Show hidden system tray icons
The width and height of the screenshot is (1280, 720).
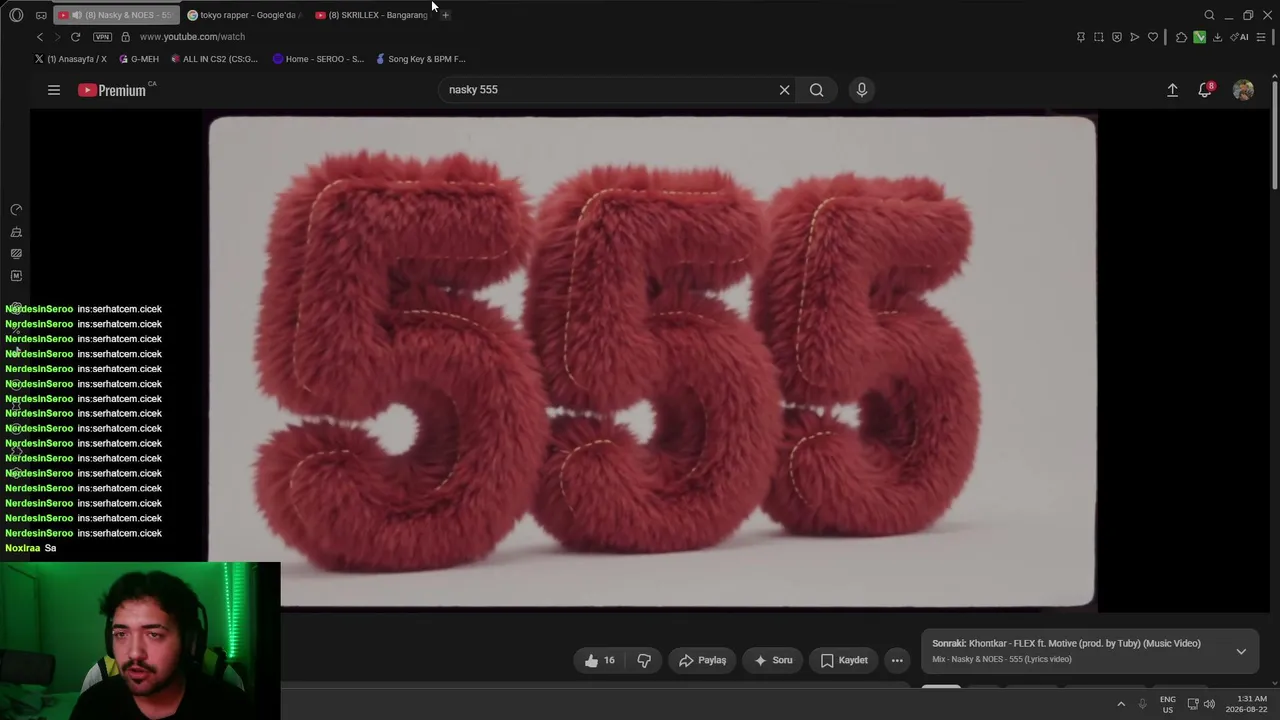click(x=1121, y=704)
